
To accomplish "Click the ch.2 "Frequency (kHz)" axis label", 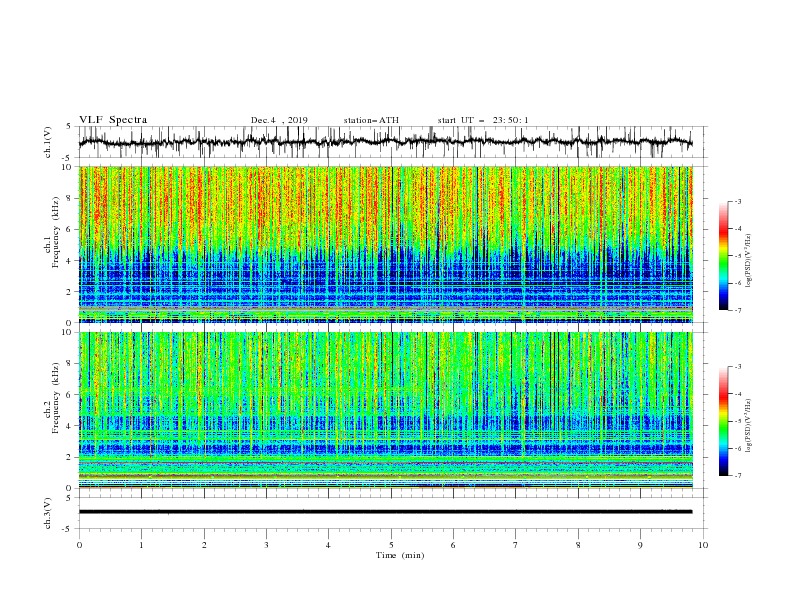I will click(56, 398).
